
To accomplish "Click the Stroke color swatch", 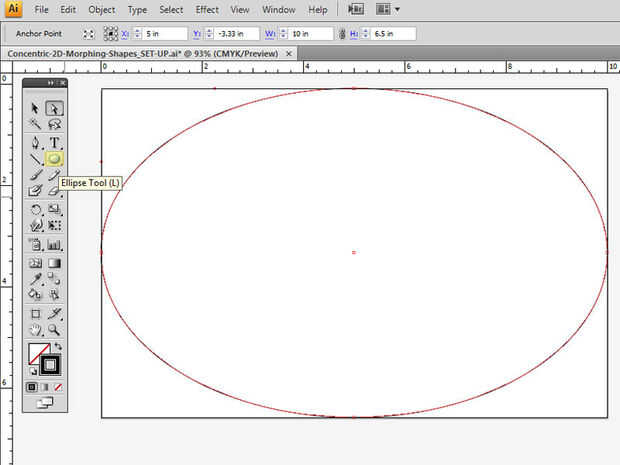I will (49, 365).
